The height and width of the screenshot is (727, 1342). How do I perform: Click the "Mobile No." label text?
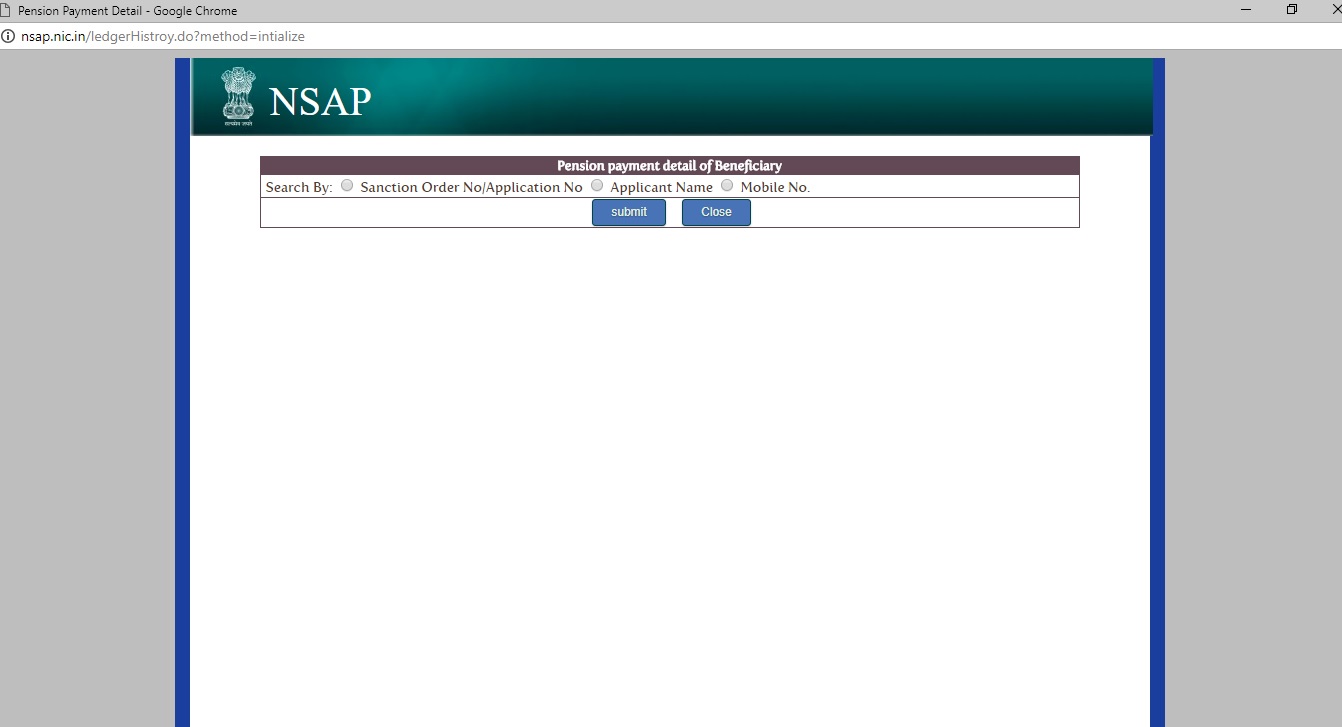(x=775, y=187)
